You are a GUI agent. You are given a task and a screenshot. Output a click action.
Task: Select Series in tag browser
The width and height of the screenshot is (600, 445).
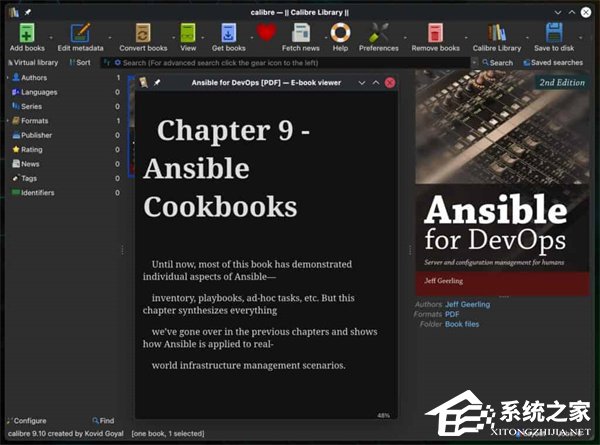pyautogui.click(x=31, y=106)
